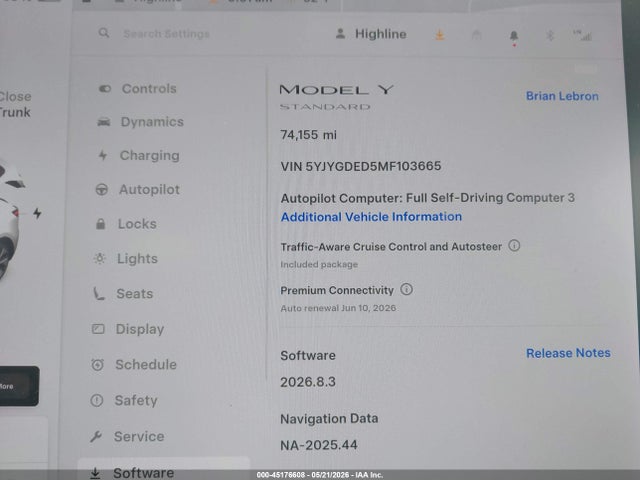Tap the VIN 5YJYGDED5MF103665 text

(361, 166)
